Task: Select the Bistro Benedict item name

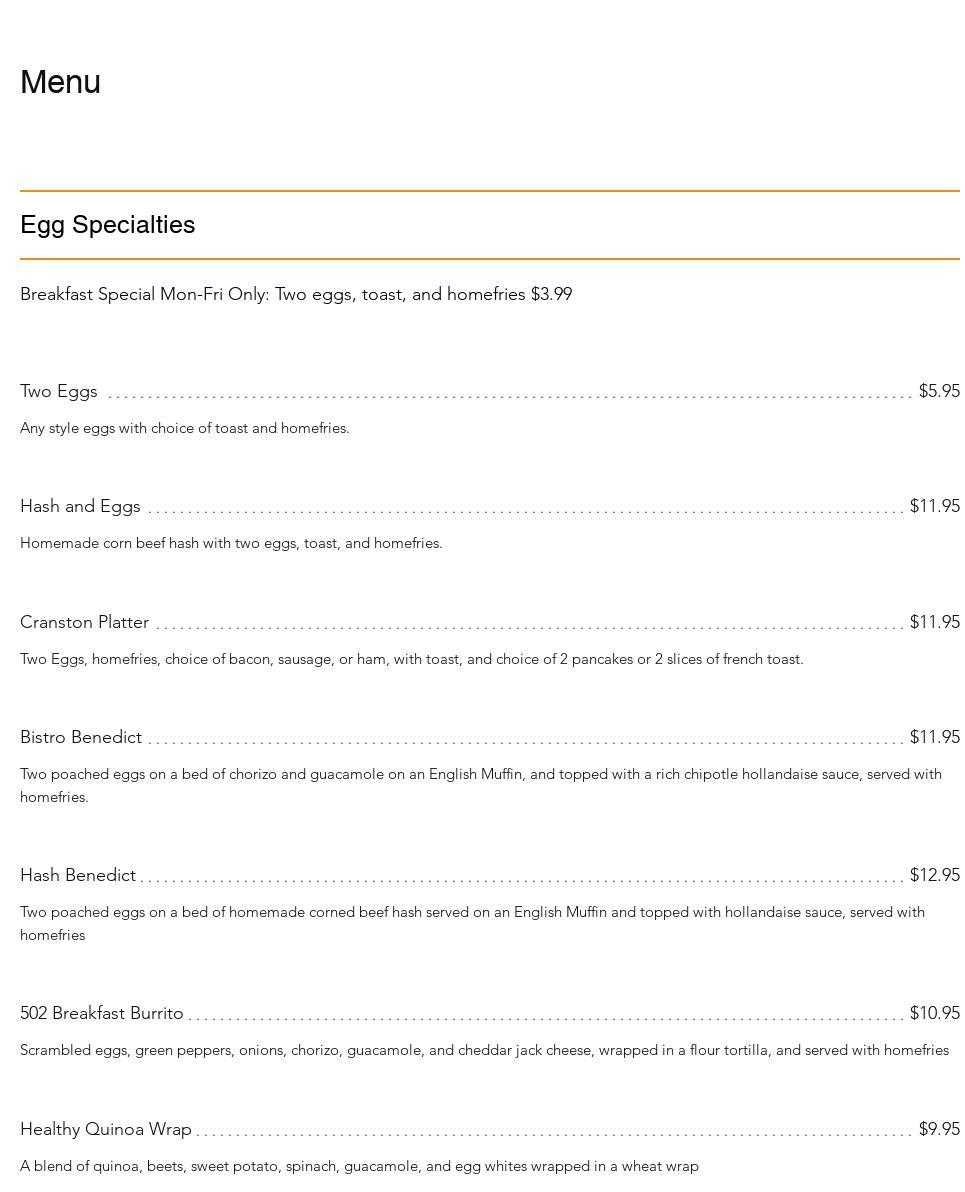Action: click(81, 737)
